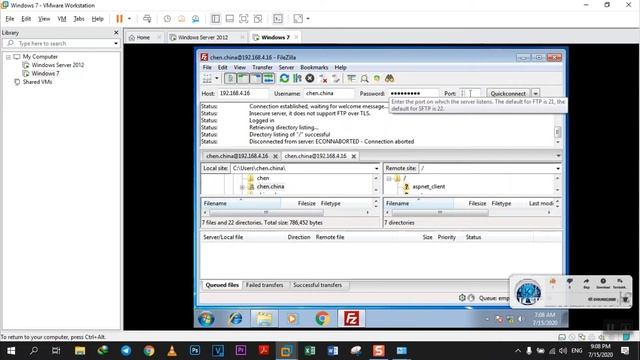Image resolution: width=640 pixels, height=360 pixels.
Task: Cancel current operation black X icon
Action: pos(310,78)
